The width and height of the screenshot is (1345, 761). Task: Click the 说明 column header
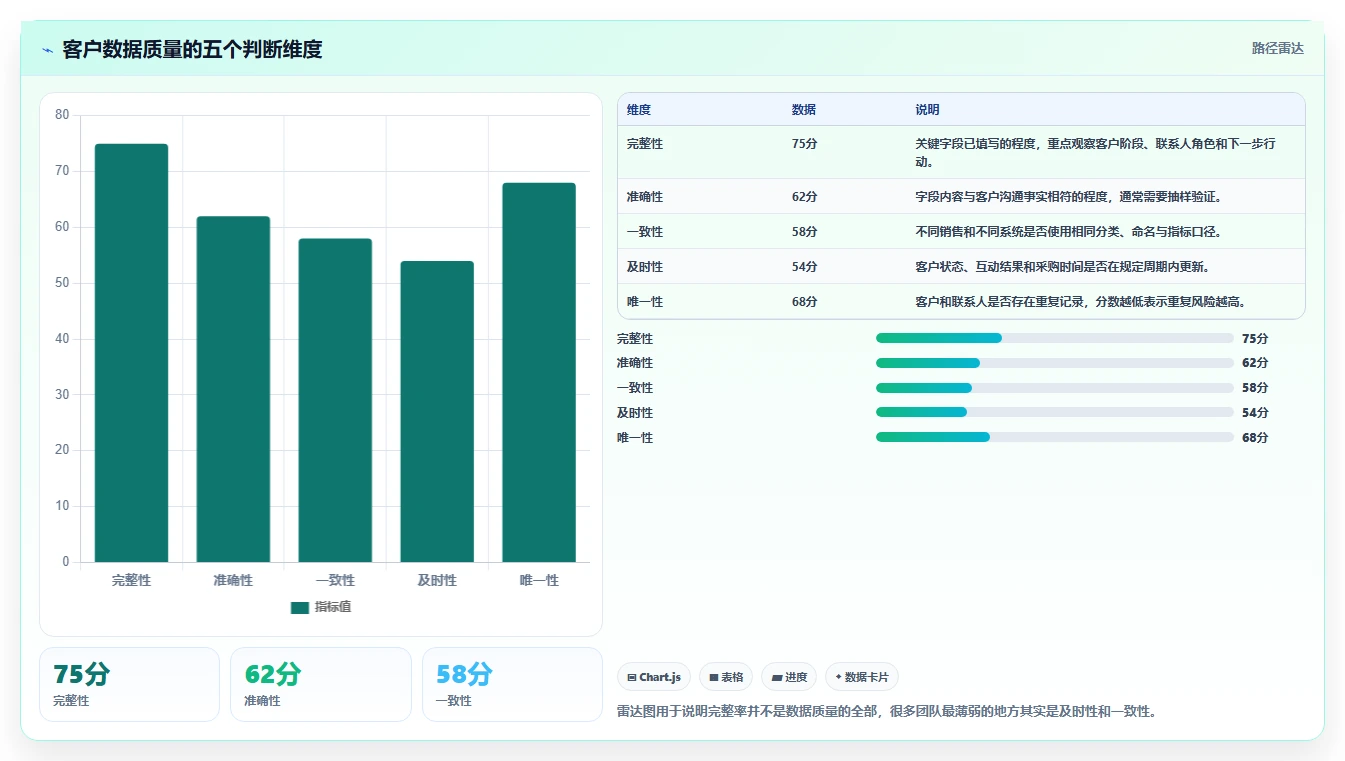click(x=927, y=110)
